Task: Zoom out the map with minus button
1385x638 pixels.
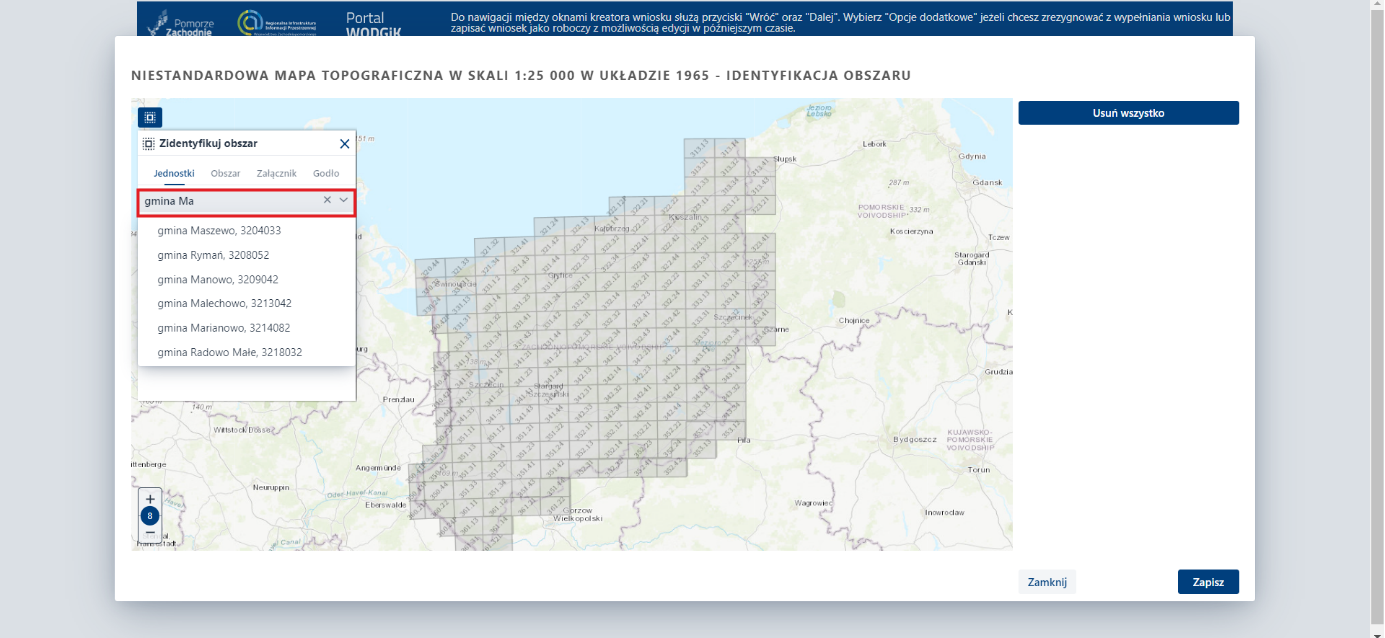Action: (150, 533)
